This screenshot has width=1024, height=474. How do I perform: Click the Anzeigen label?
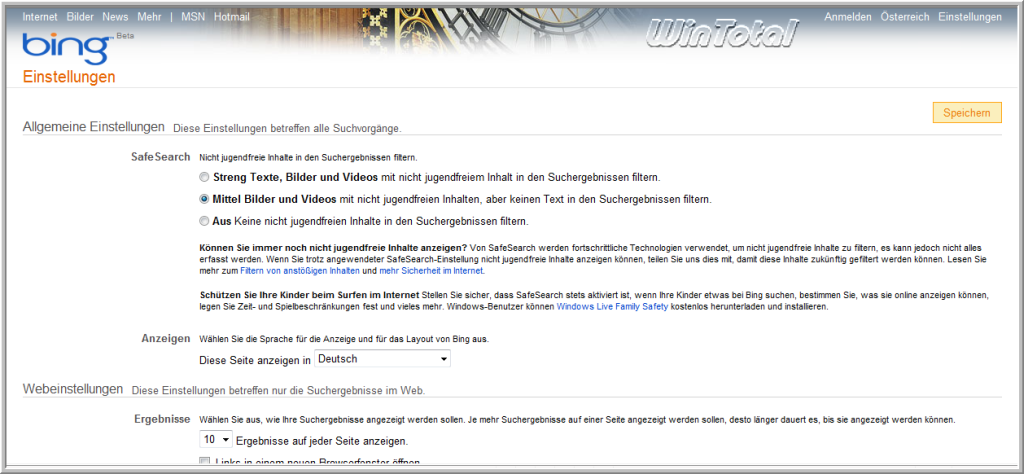point(166,338)
